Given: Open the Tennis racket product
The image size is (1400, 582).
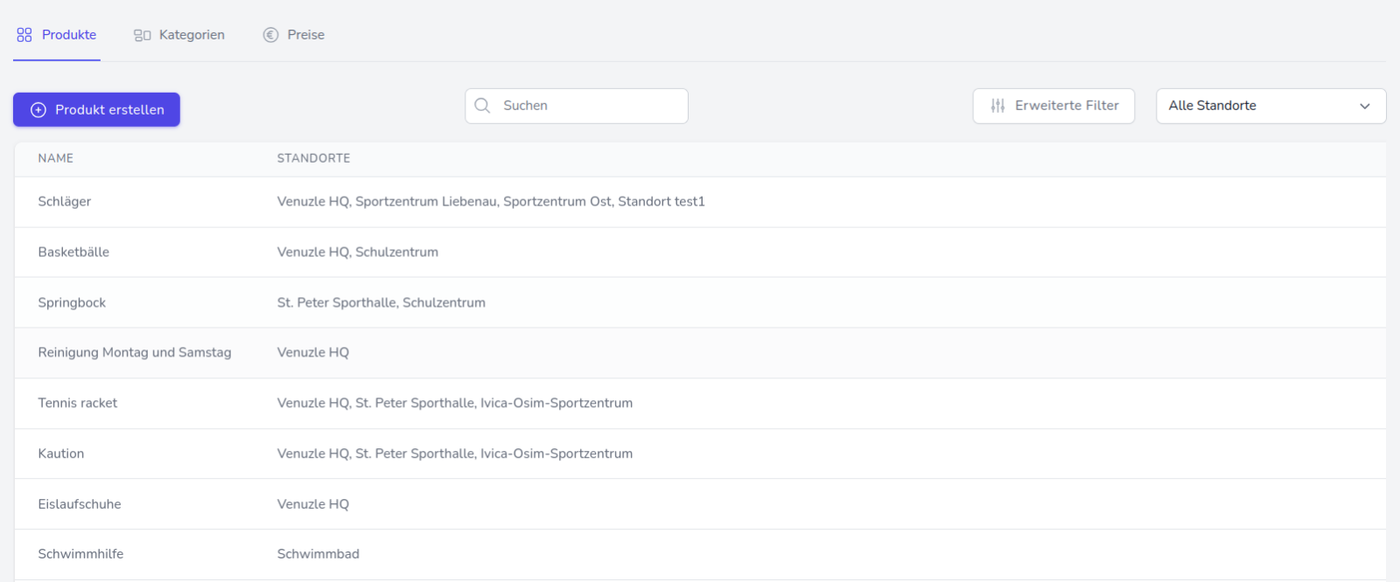Looking at the screenshot, I should click(x=78, y=403).
